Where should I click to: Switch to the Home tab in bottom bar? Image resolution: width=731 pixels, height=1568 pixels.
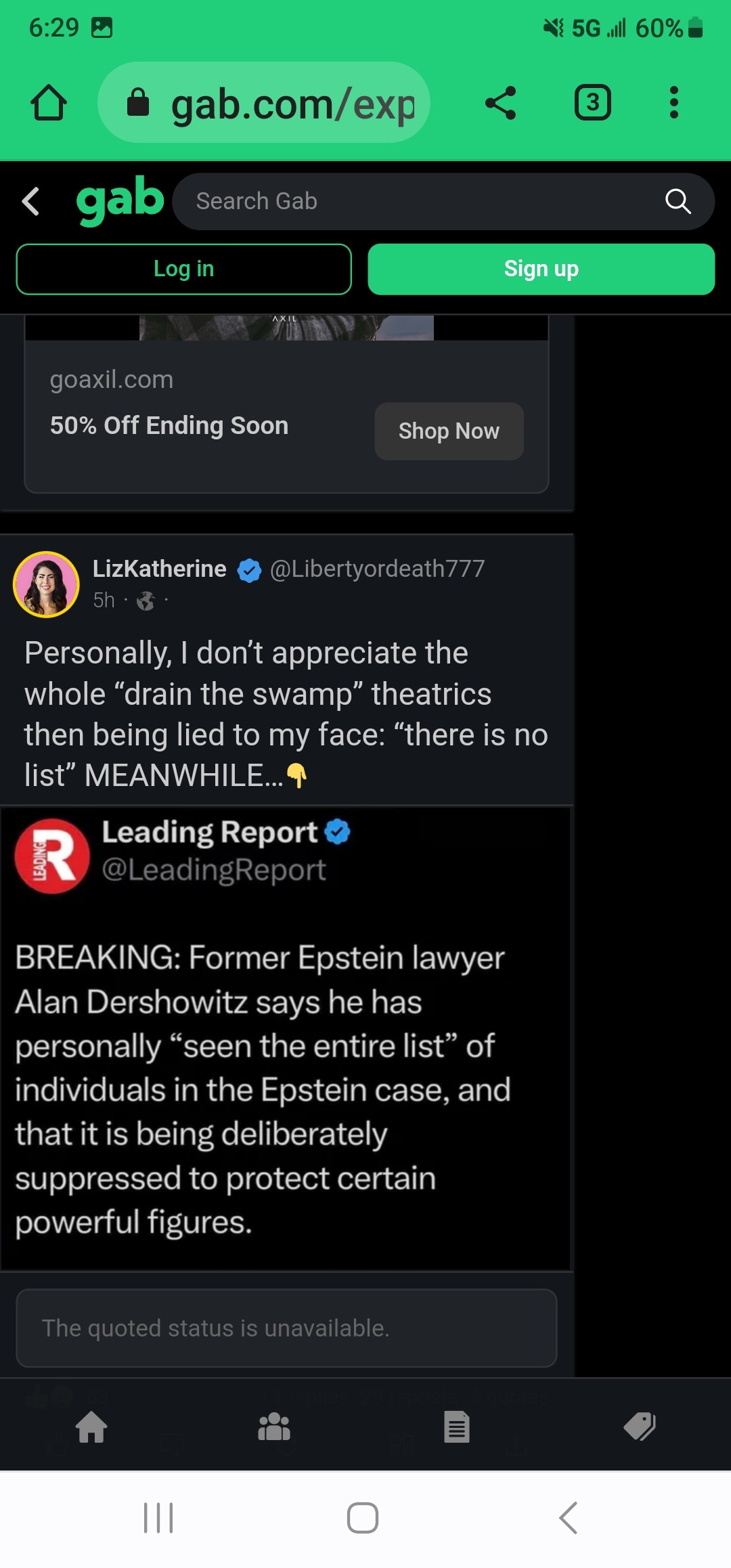91,1427
